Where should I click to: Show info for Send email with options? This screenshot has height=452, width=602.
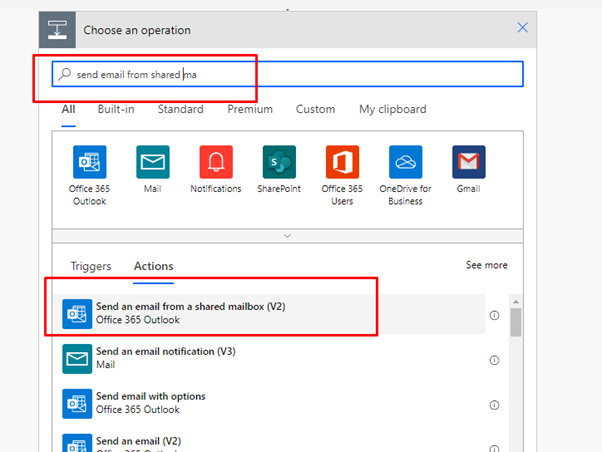[x=494, y=405]
